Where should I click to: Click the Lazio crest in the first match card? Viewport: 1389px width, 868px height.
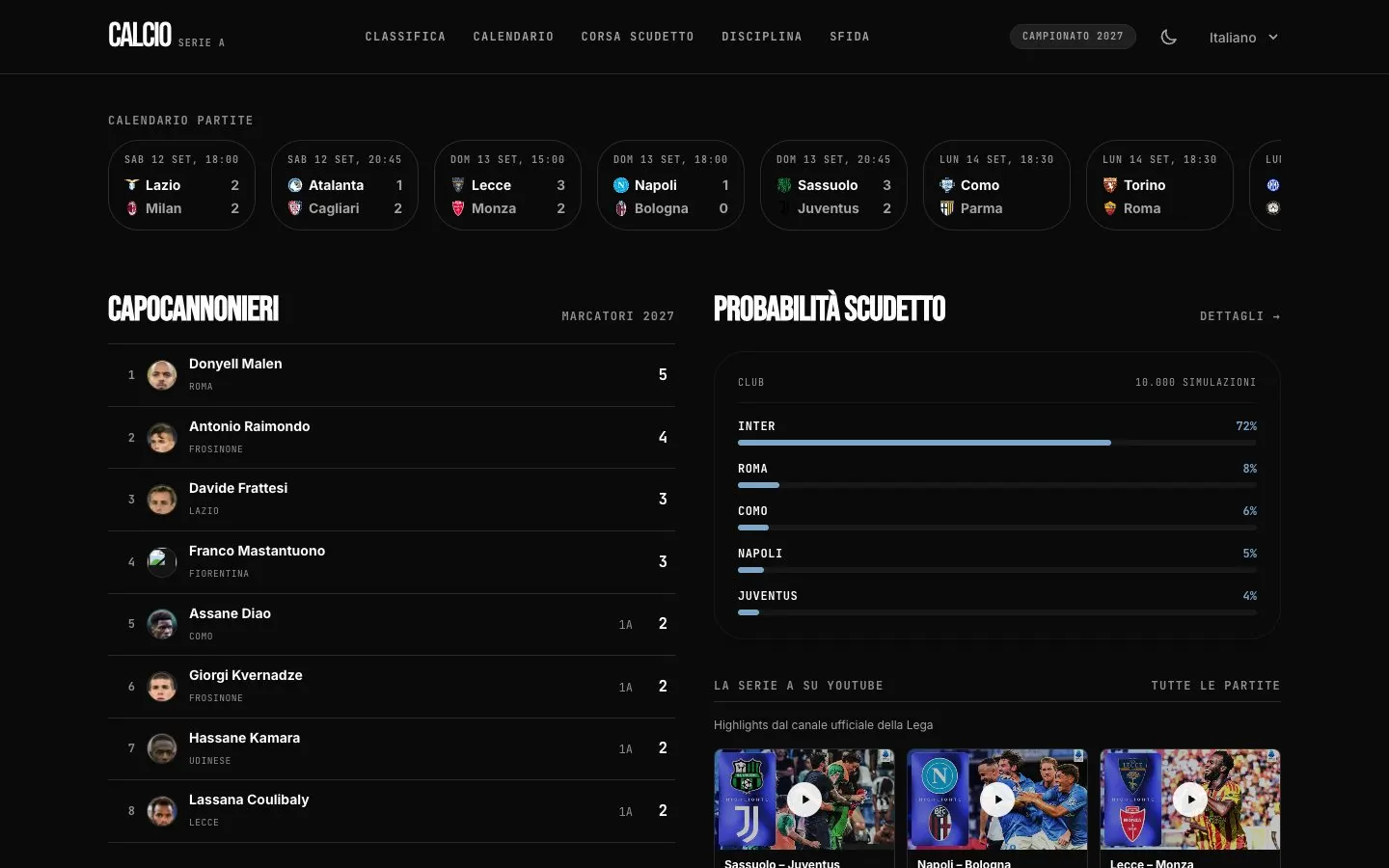132,185
